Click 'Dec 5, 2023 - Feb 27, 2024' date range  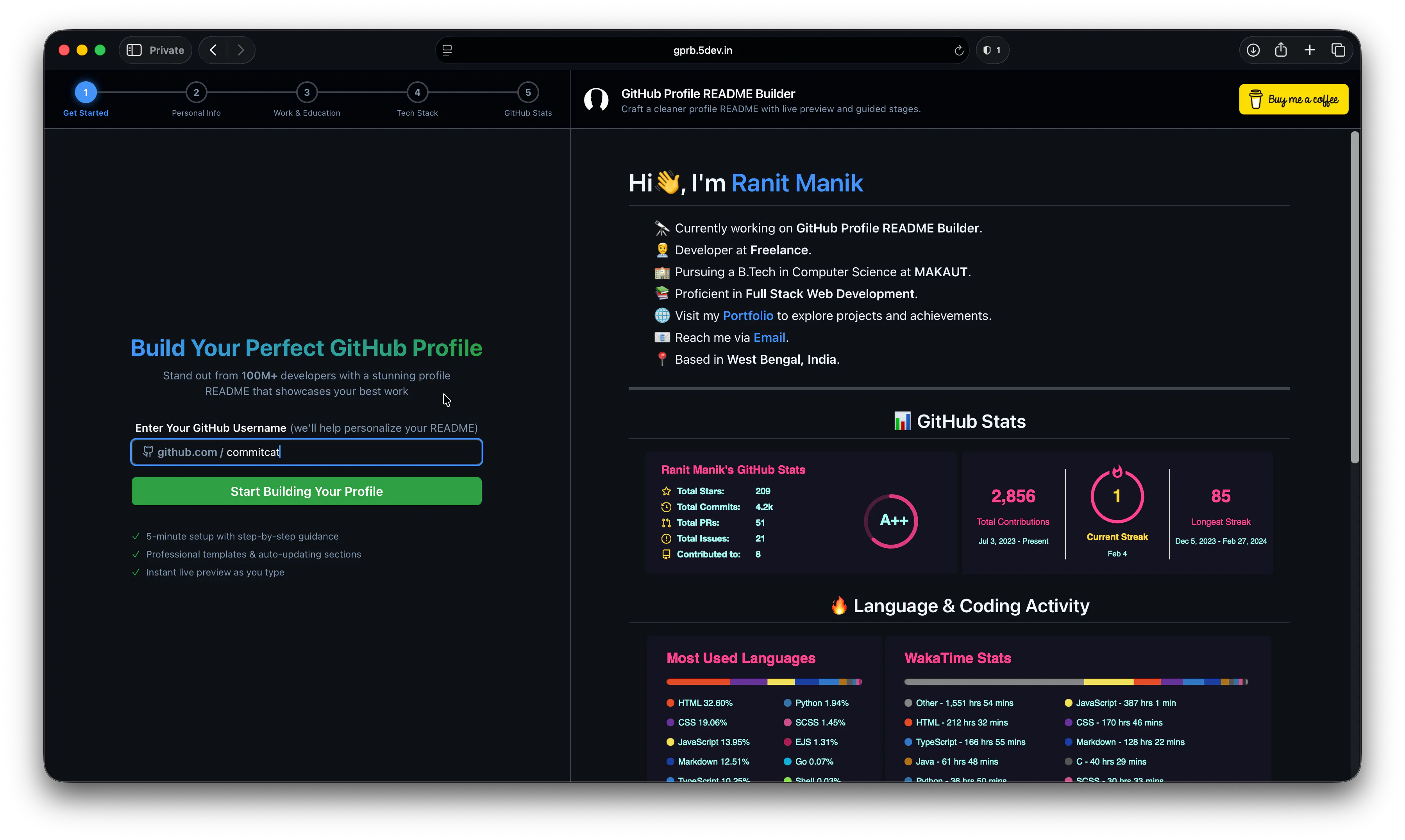(x=1221, y=541)
